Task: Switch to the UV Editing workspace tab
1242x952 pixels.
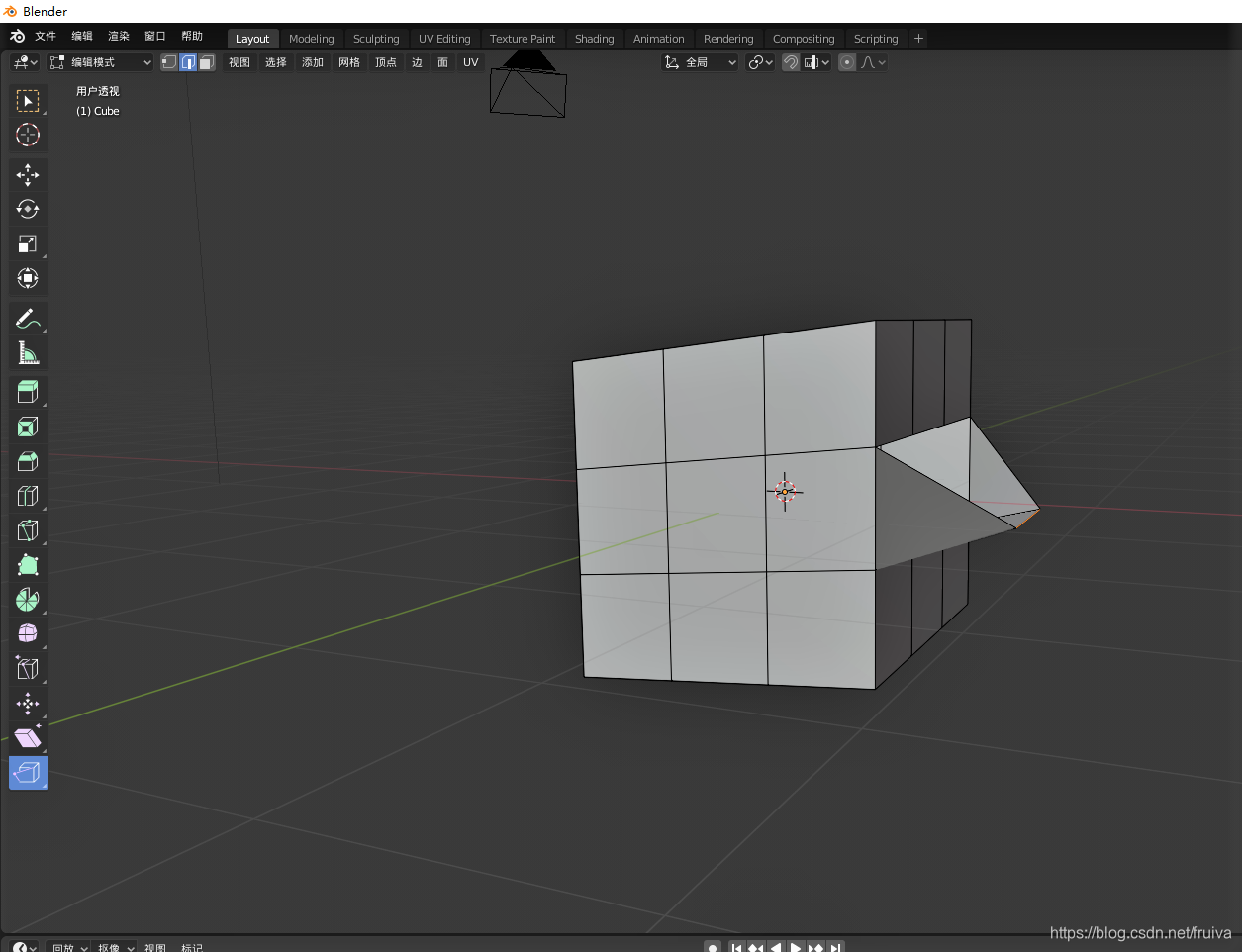Action: point(444,39)
